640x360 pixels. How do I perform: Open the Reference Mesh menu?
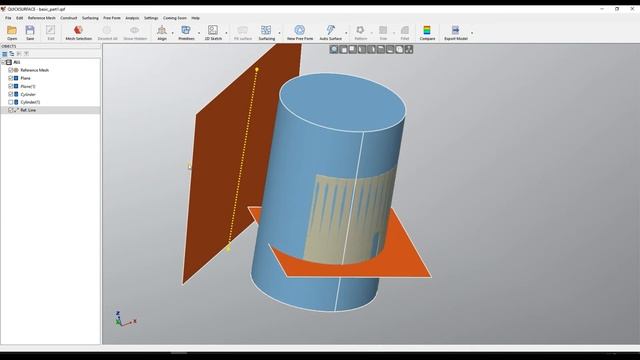[x=42, y=18]
